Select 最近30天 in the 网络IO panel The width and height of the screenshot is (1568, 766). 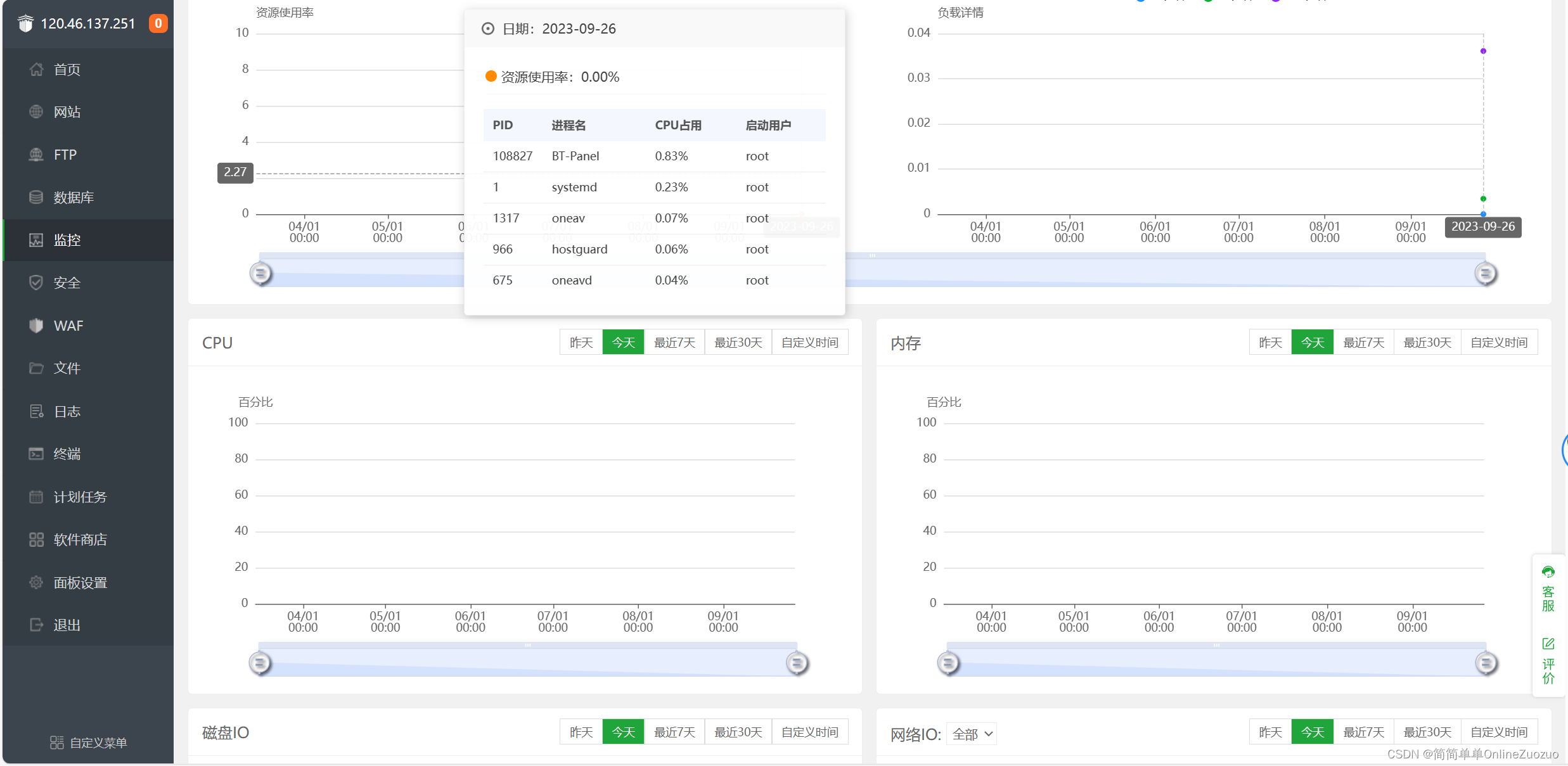pos(1427,732)
